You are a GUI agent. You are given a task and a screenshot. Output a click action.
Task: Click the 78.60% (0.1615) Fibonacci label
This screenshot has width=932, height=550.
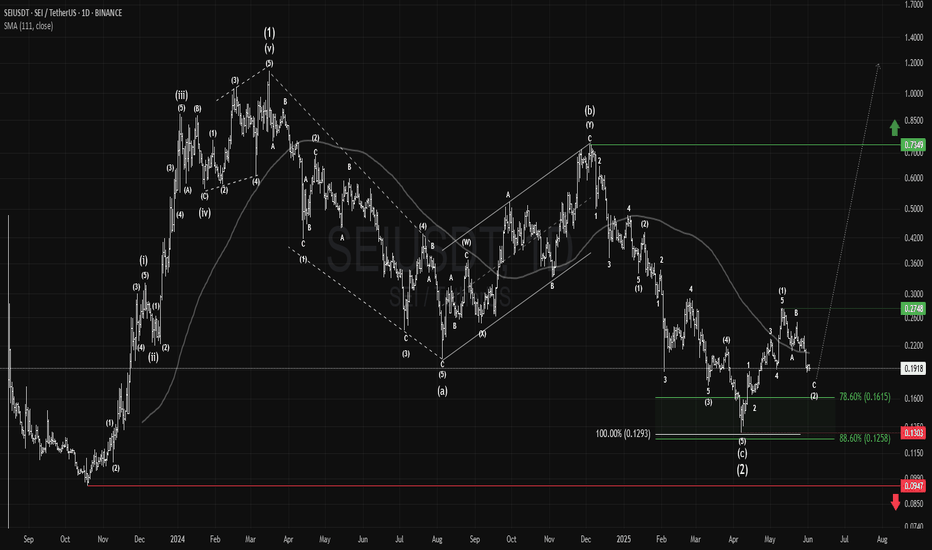click(864, 397)
